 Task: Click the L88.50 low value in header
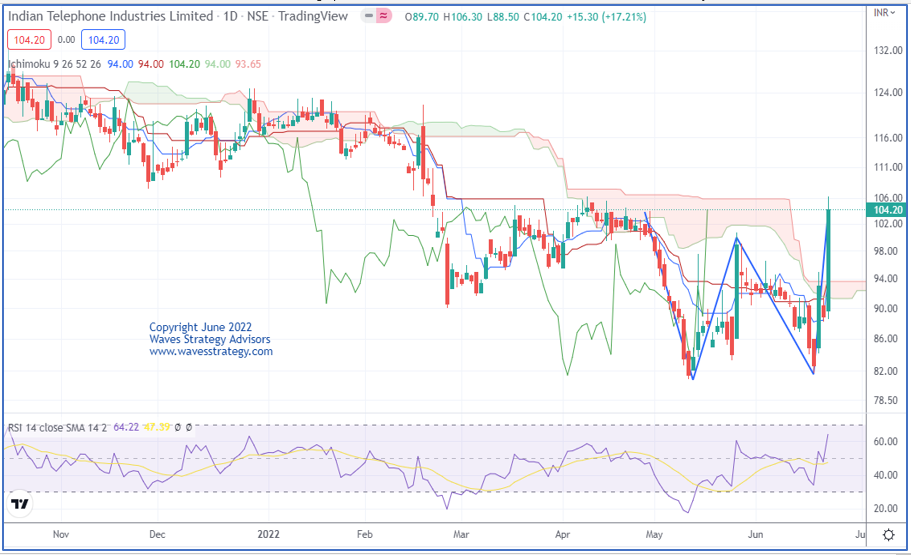coord(503,17)
